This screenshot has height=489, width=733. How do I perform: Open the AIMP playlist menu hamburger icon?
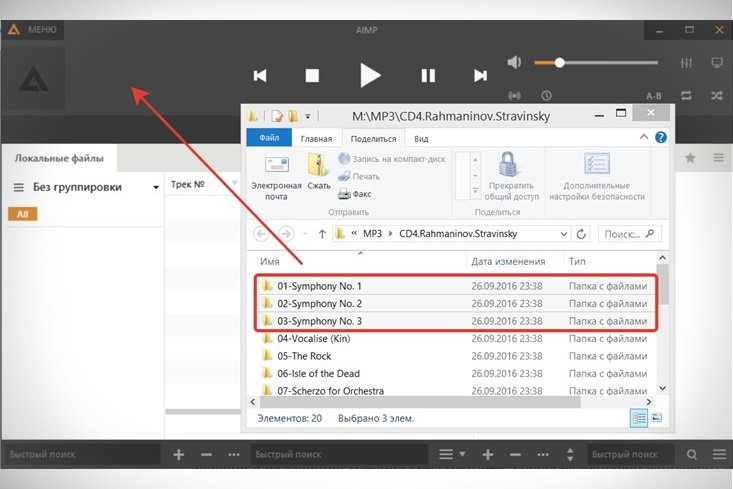tap(719, 158)
